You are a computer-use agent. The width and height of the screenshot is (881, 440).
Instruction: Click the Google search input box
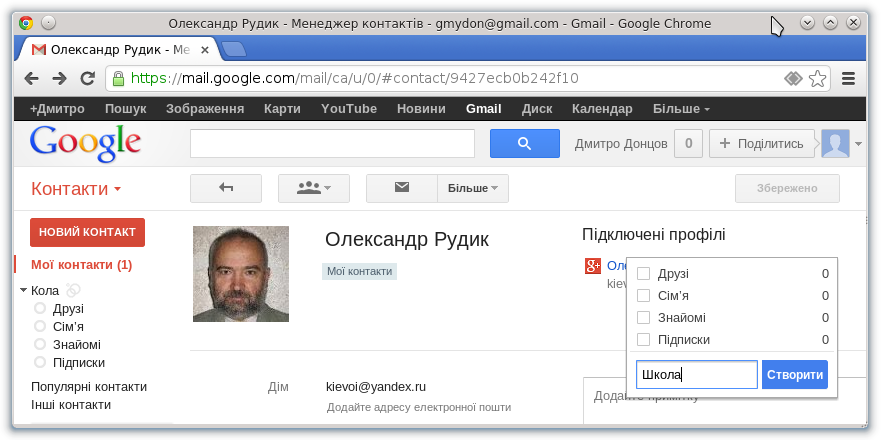(x=333, y=143)
